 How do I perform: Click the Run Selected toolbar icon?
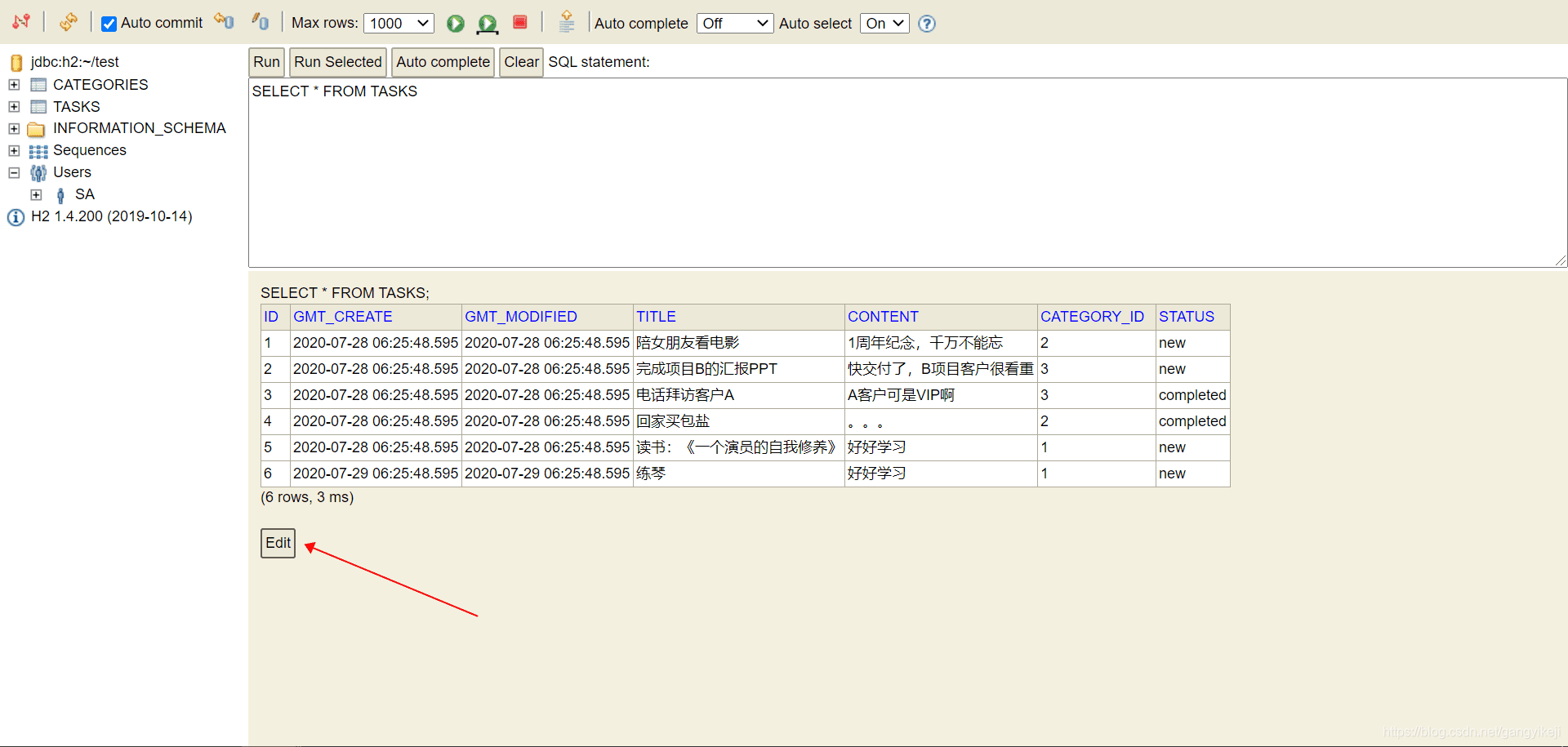point(488,24)
